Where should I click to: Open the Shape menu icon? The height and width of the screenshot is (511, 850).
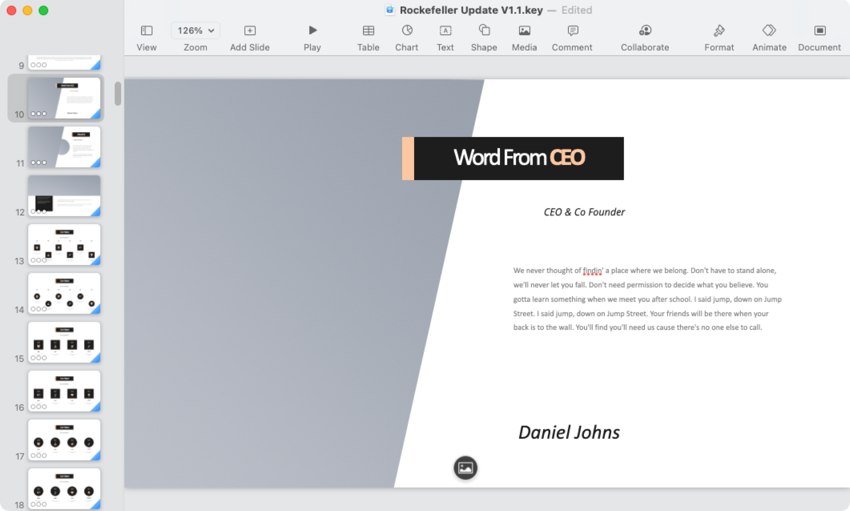click(x=484, y=30)
